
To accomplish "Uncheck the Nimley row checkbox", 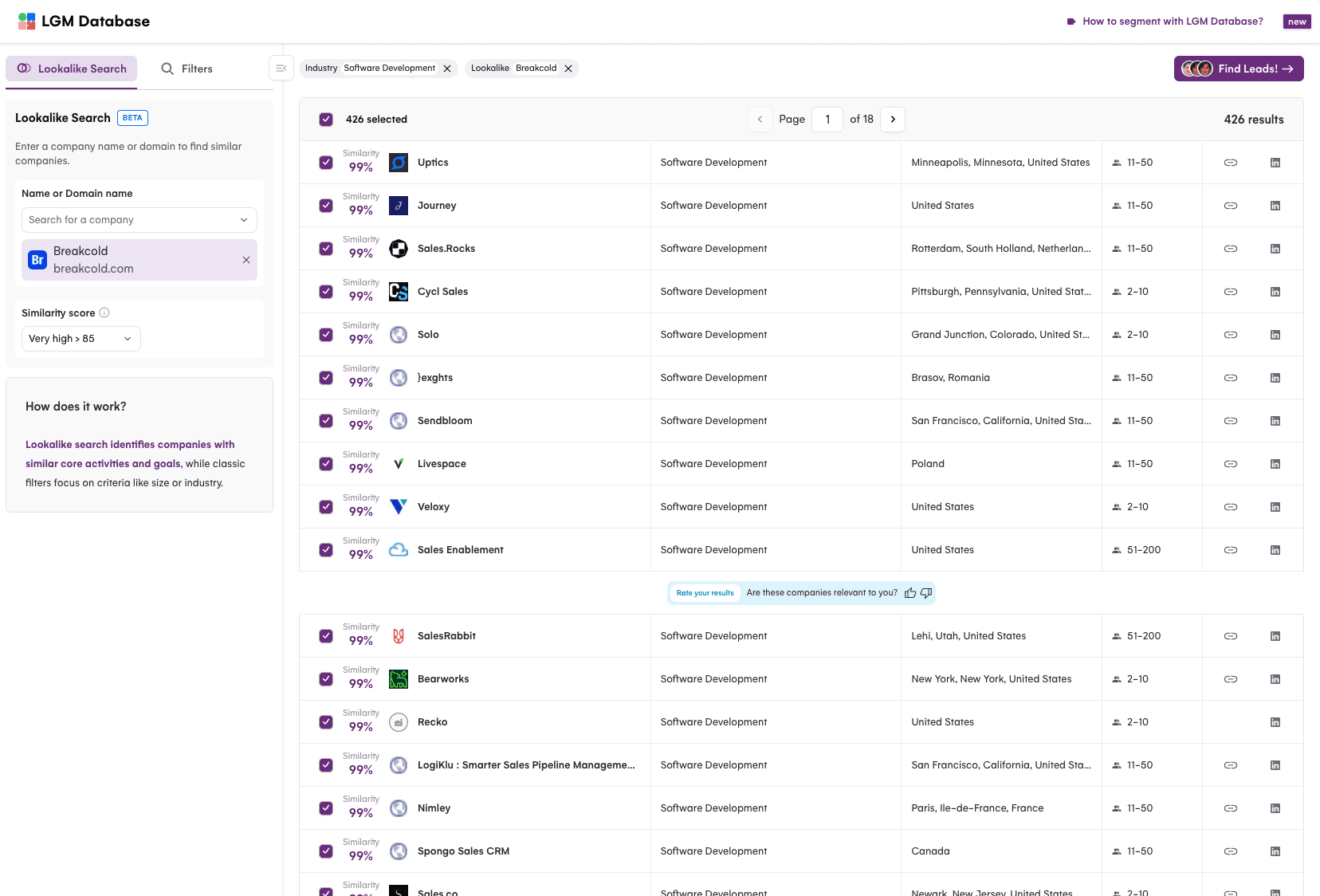I will (326, 808).
